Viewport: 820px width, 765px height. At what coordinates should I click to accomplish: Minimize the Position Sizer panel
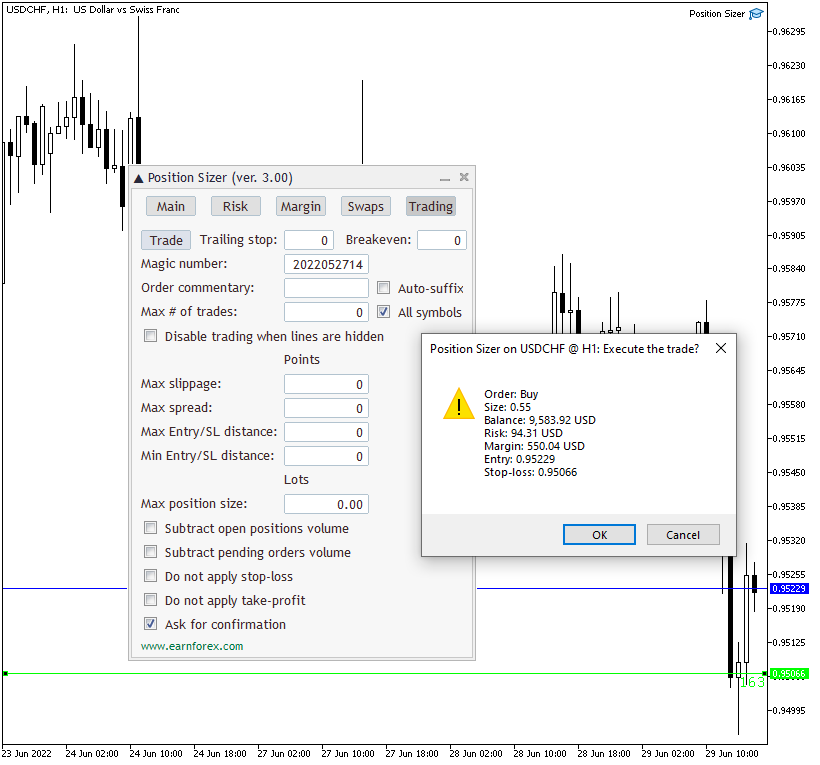tap(445, 178)
